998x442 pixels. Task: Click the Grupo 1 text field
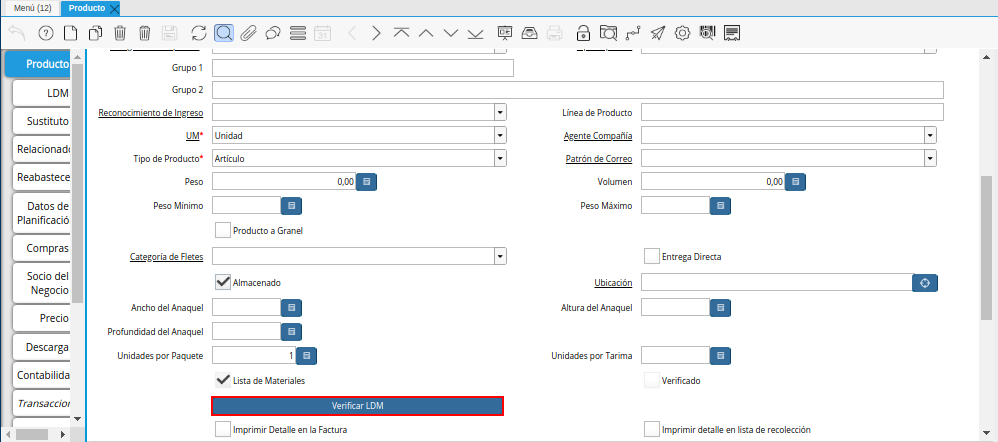click(x=363, y=68)
